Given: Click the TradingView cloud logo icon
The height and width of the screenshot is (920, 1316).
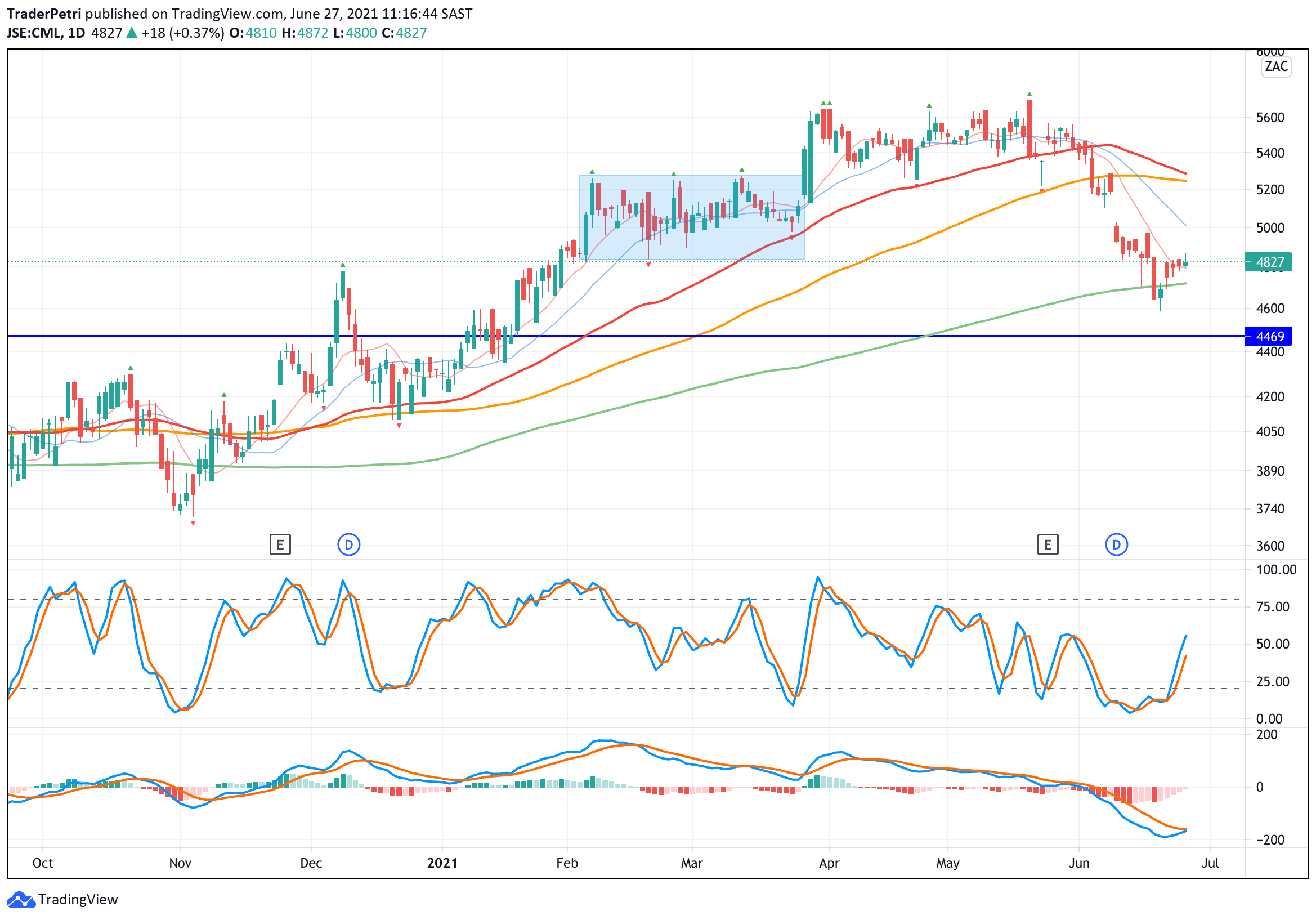Looking at the screenshot, I should (x=21, y=900).
